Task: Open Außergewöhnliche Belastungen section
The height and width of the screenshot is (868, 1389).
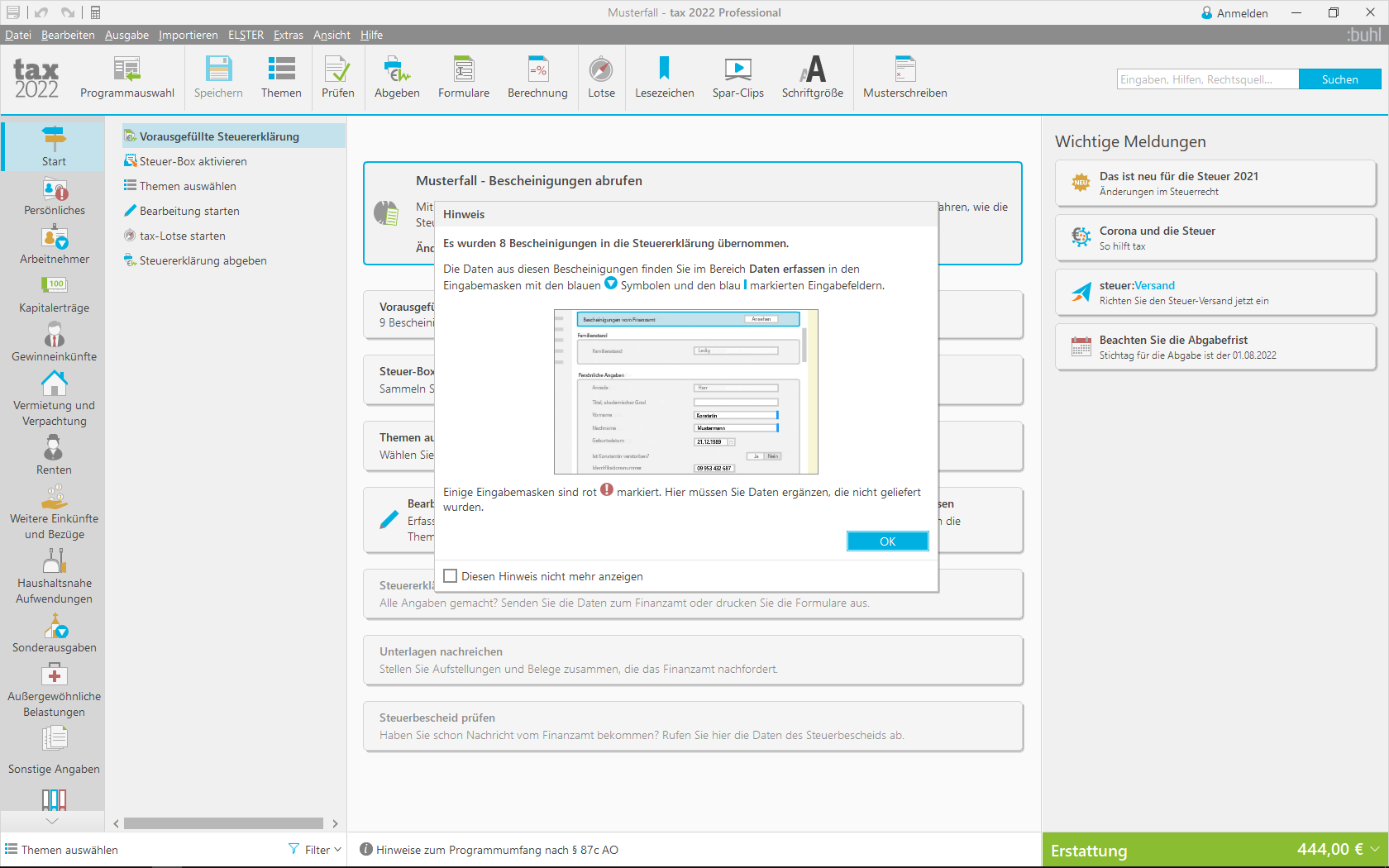Action: (54, 691)
